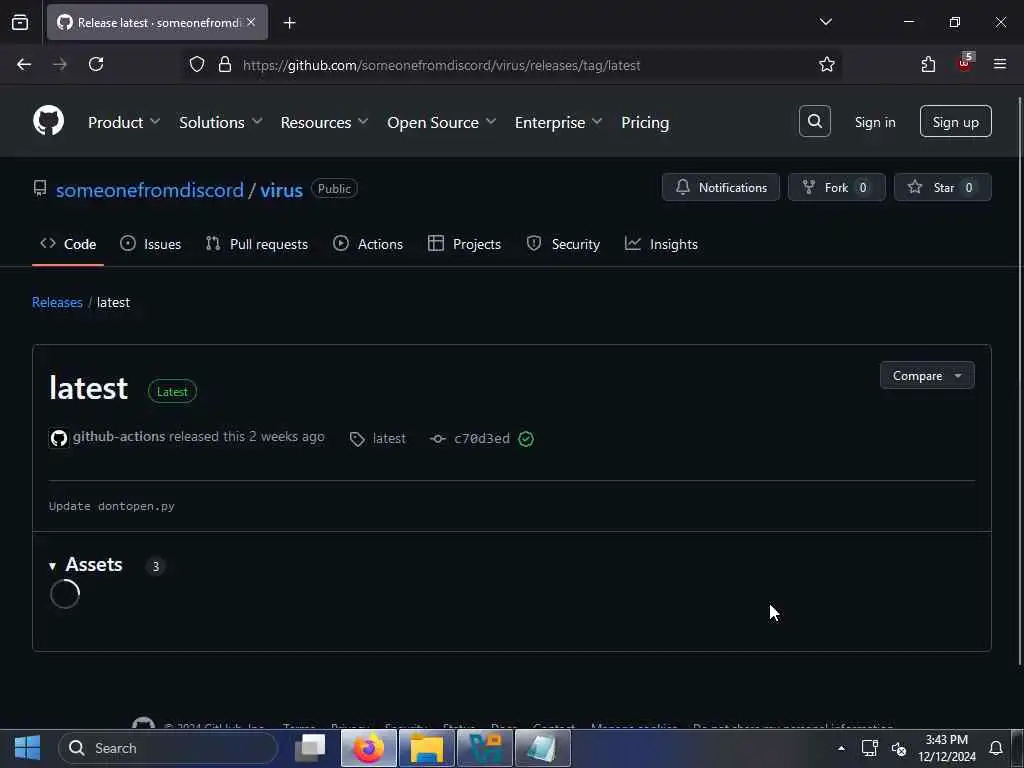Open the Firefox hamburger menu
Screen dimensions: 1024x768
(1000, 64)
